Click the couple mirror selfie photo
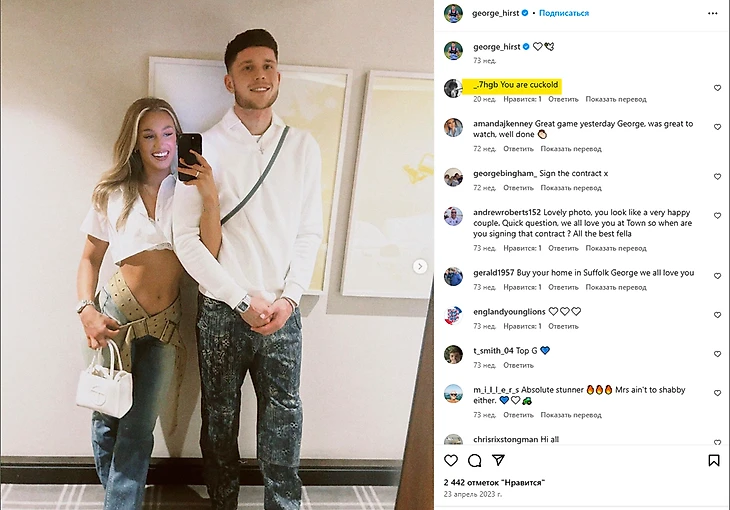The image size is (730, 510). (217, 255)
